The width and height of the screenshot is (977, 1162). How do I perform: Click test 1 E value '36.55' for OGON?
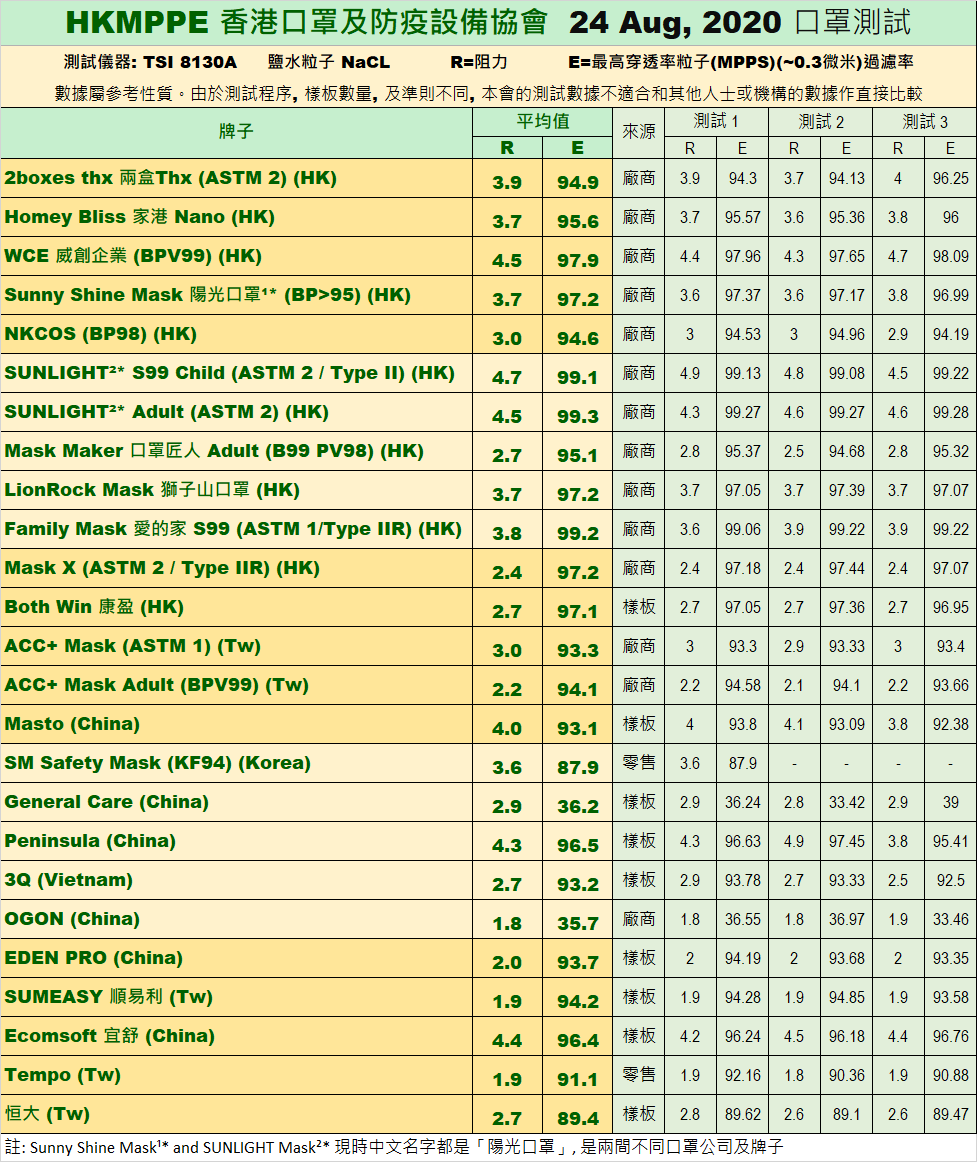[743, 919]
